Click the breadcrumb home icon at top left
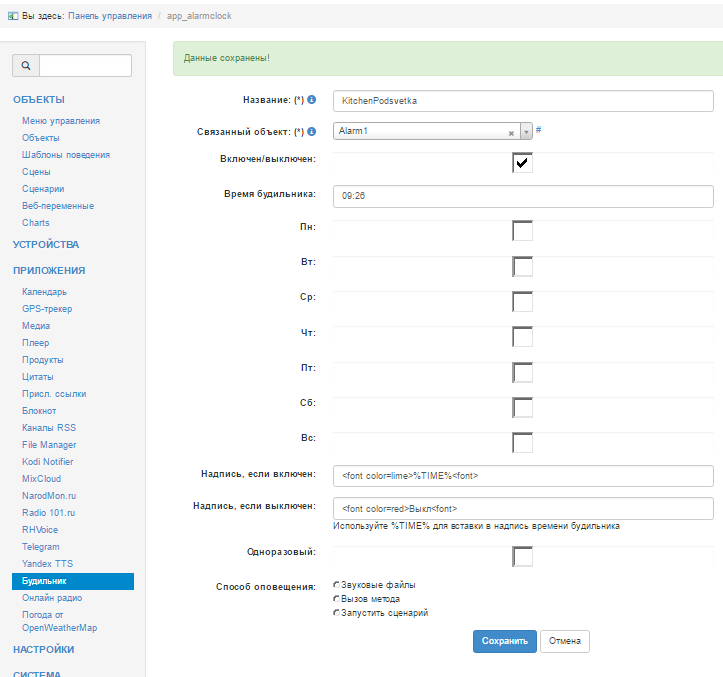723x677 pixels. (x=12, y=17)
